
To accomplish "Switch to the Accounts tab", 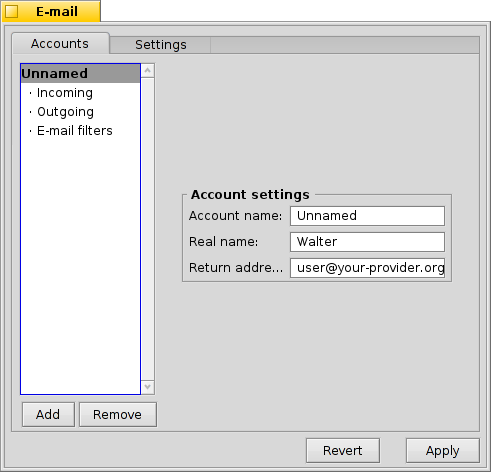I will (x=61, y=43).
